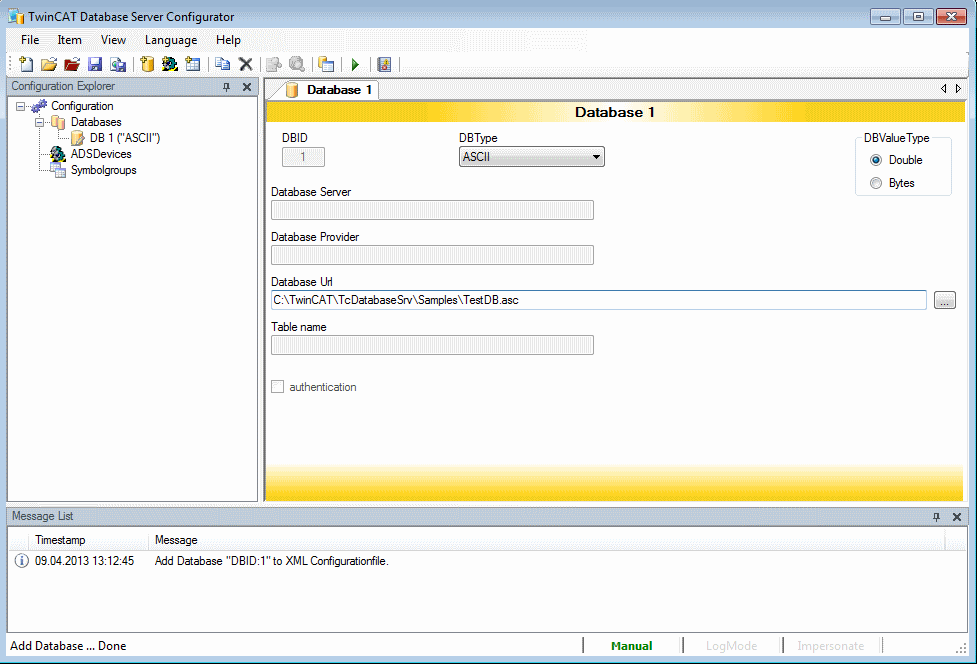Viewport: 977px width, 664px height.
Task: Click the Database Url path field
Action: [599, 300]
